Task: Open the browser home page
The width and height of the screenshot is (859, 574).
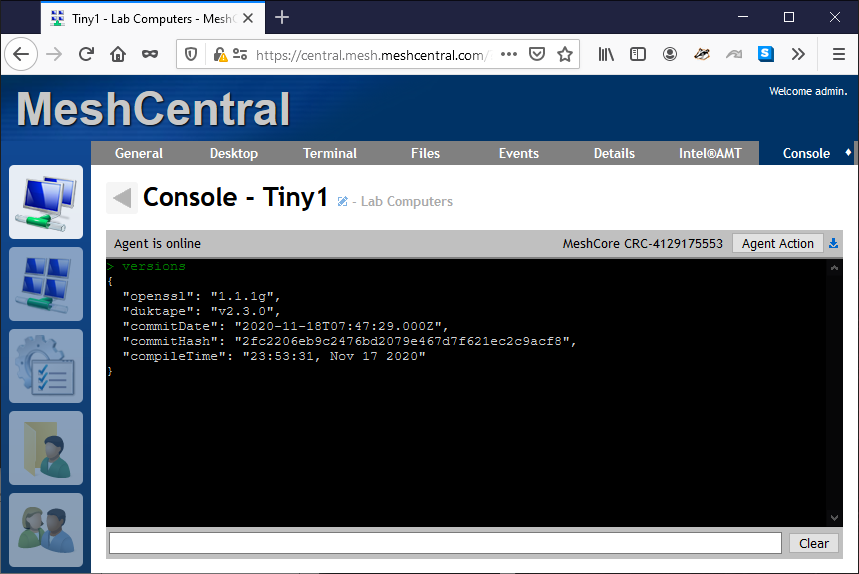Action: click(118, 54)
